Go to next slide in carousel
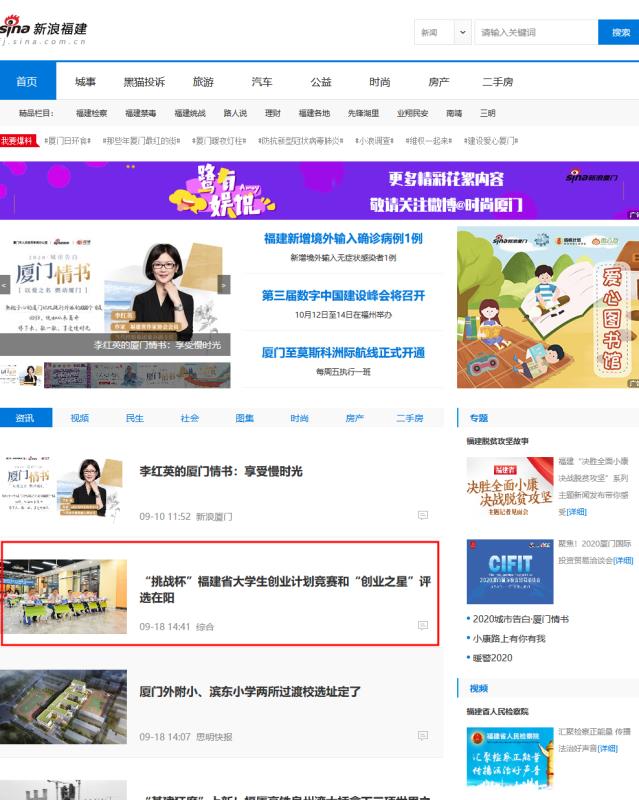Screen dimensions: 639x800 click(224, 285)
